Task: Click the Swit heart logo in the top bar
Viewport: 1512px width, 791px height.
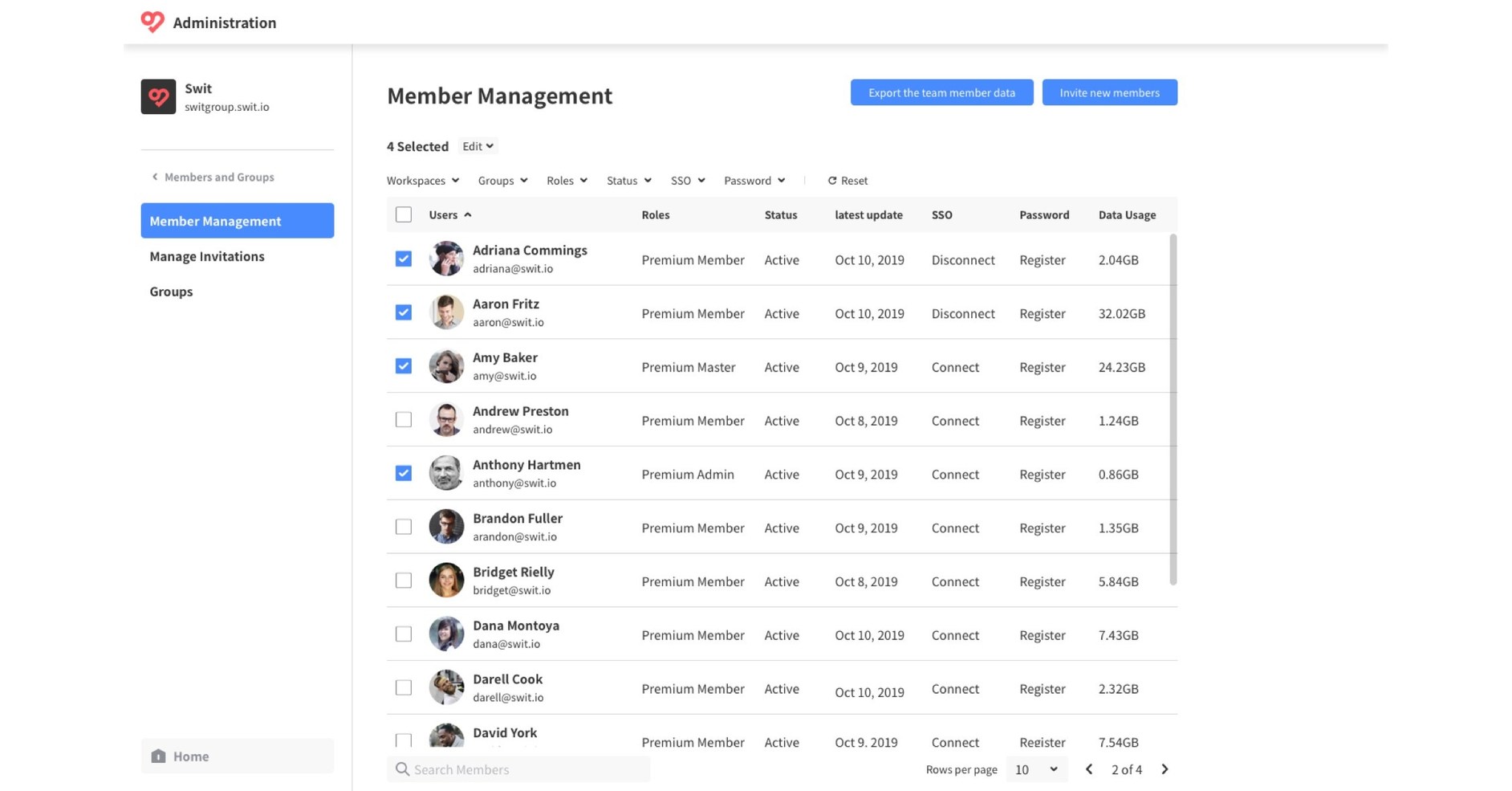Action: (152, 22)
